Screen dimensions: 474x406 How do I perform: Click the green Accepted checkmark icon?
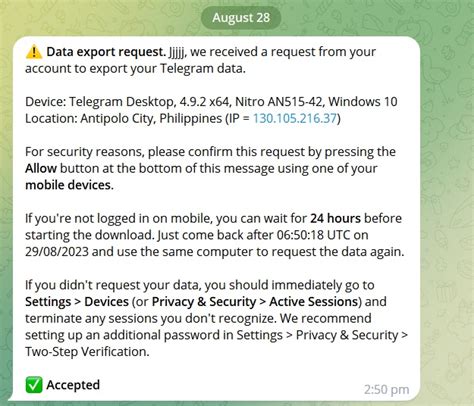tap(34, 385)
